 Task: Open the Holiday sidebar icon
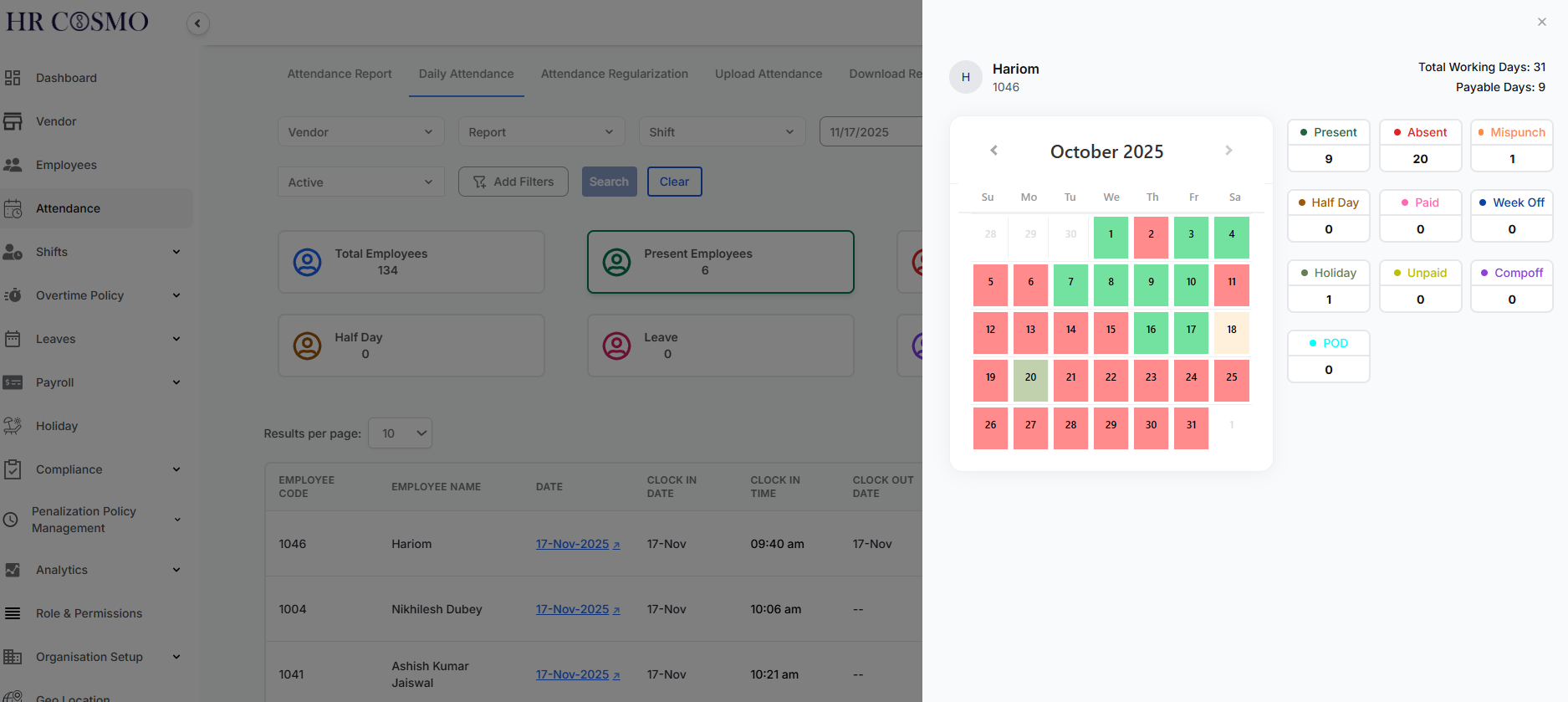13,426
